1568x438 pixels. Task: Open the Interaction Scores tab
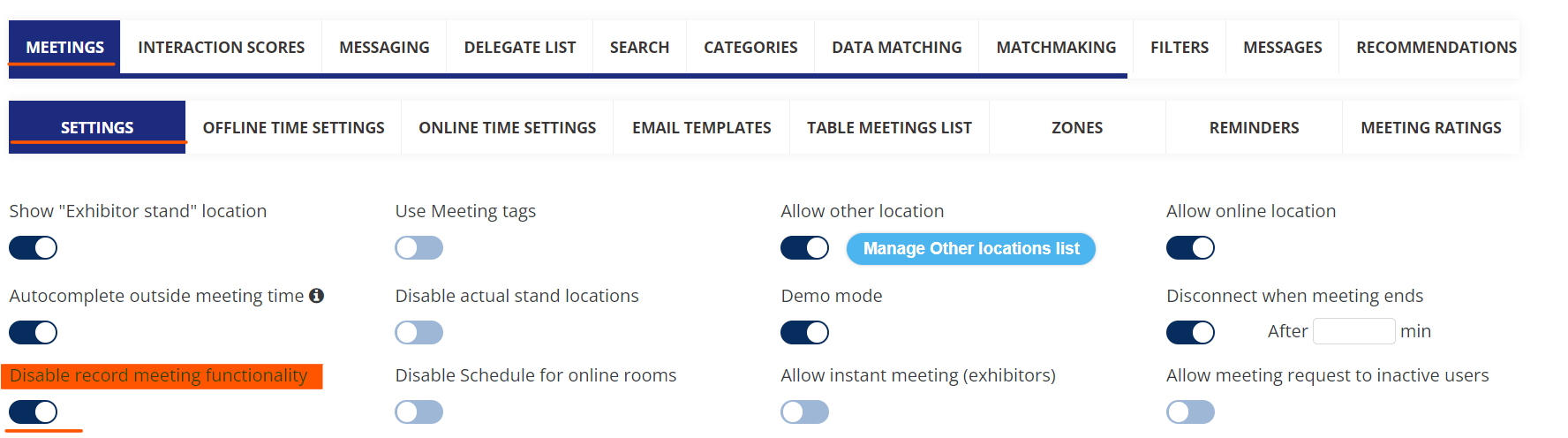tap(221, 48)
